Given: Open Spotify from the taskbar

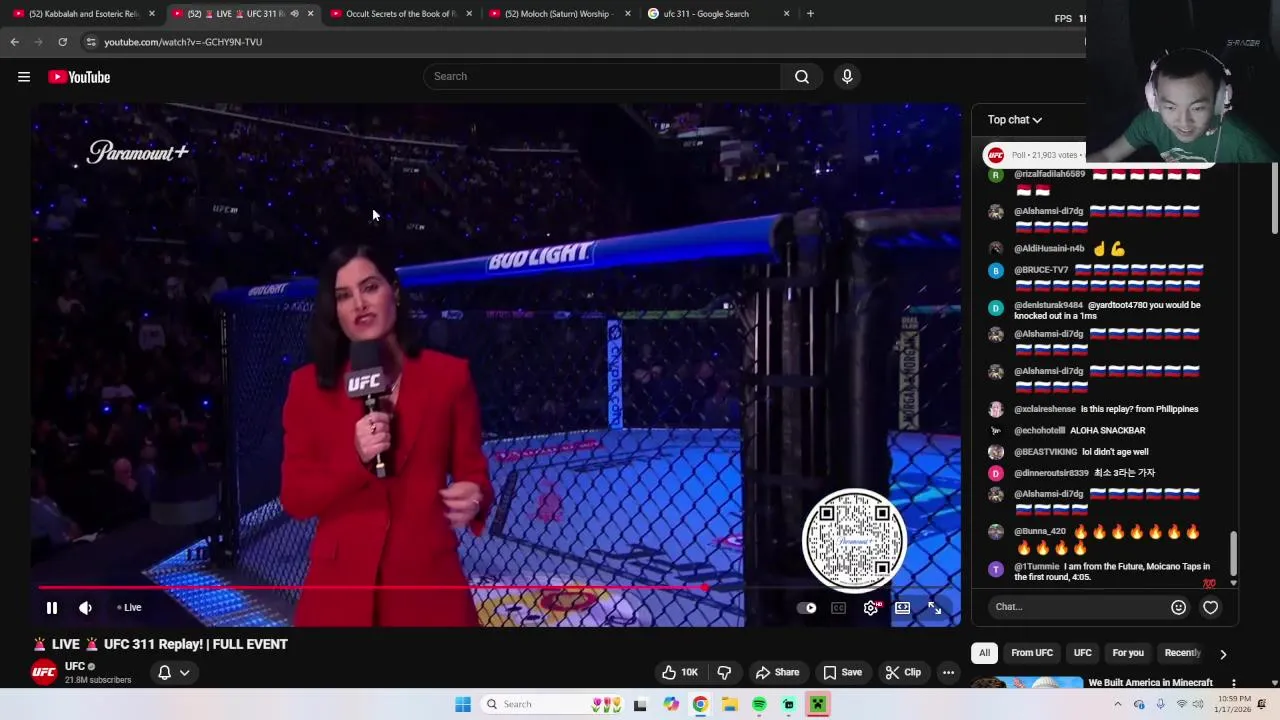Looking at the screenshot, I should click(x=759, y=704).
